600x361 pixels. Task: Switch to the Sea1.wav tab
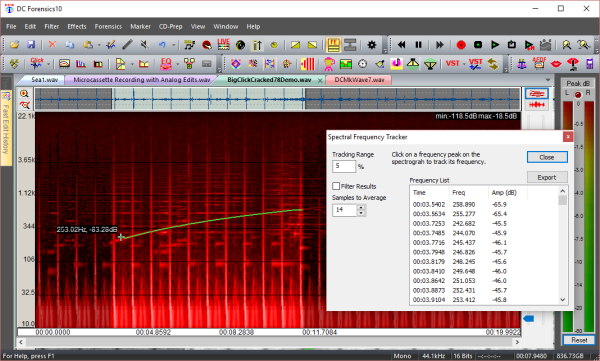coord(44,80)
